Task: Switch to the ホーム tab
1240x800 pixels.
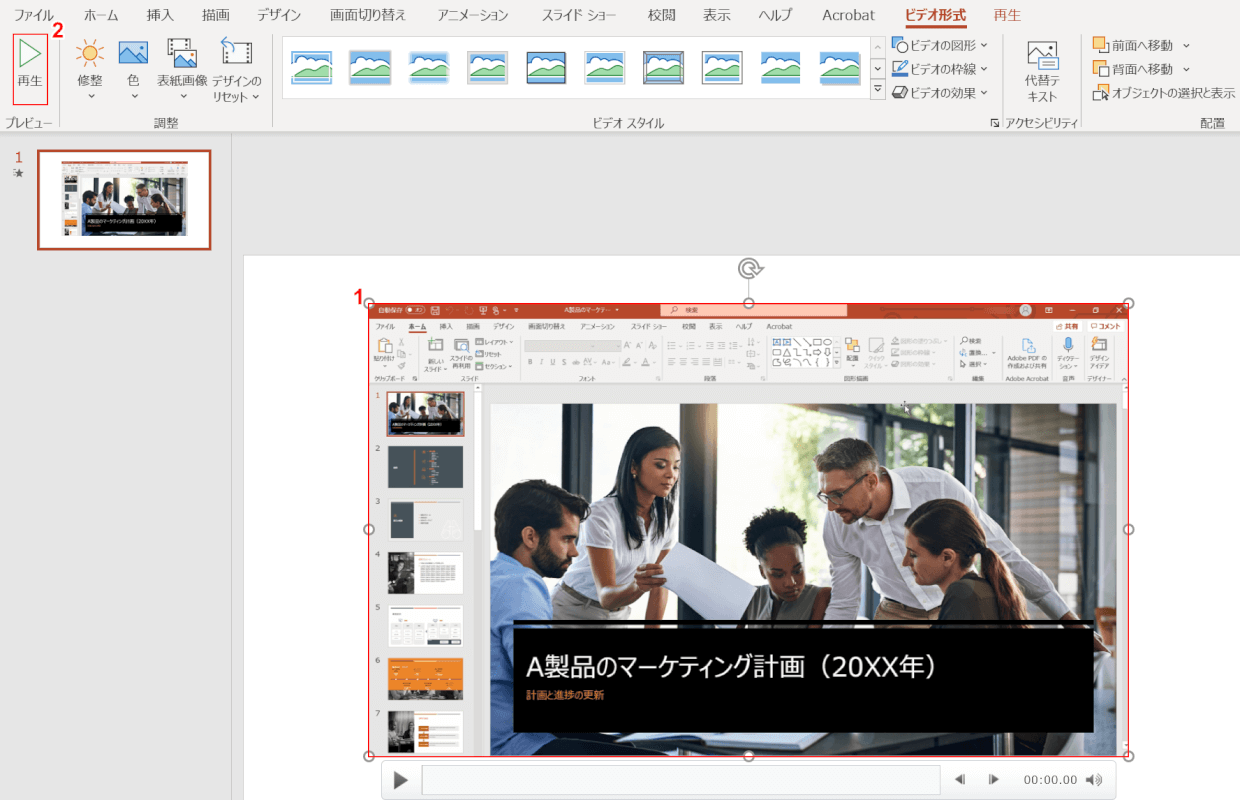Action: tap(101, 15)
